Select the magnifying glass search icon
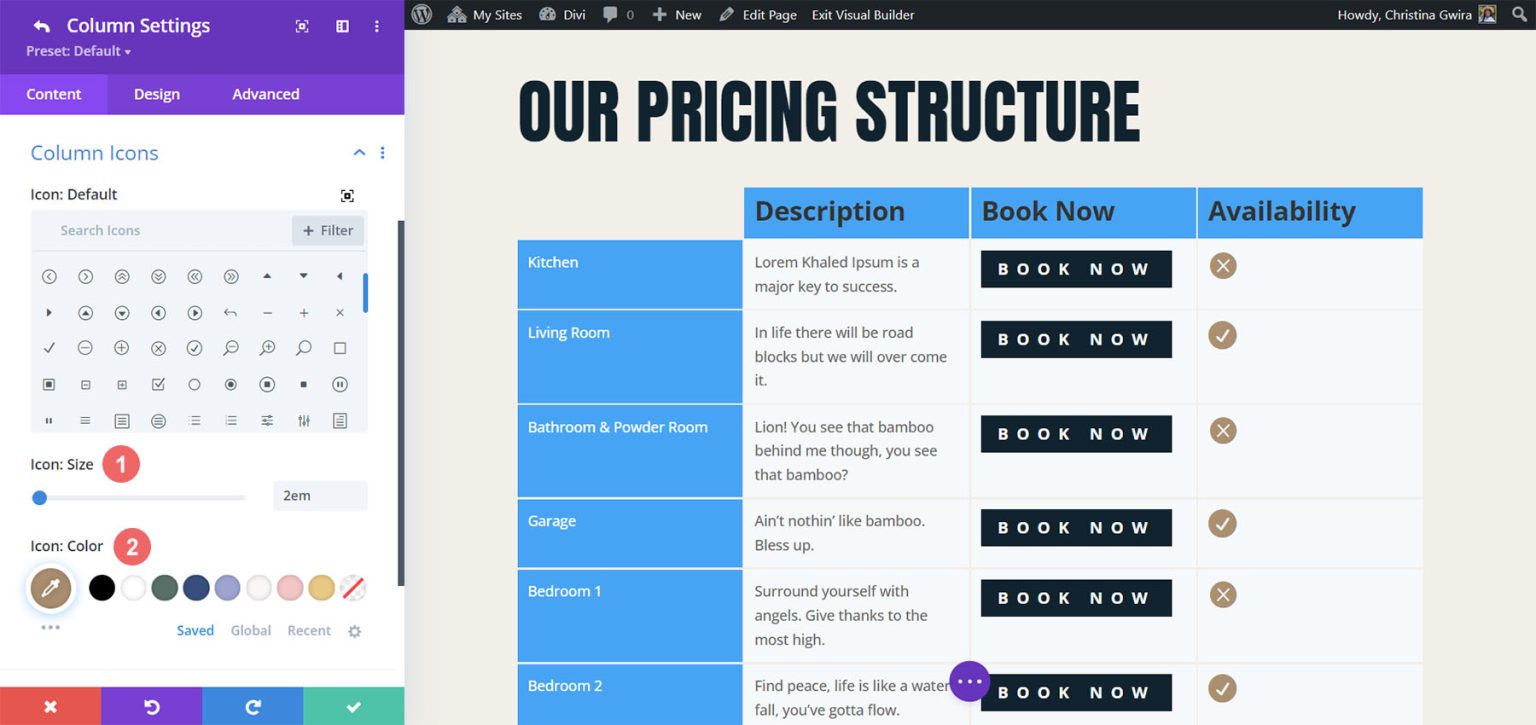This screenshot has width=1536, height=725. pyautogui.click(x=304, y=348)
